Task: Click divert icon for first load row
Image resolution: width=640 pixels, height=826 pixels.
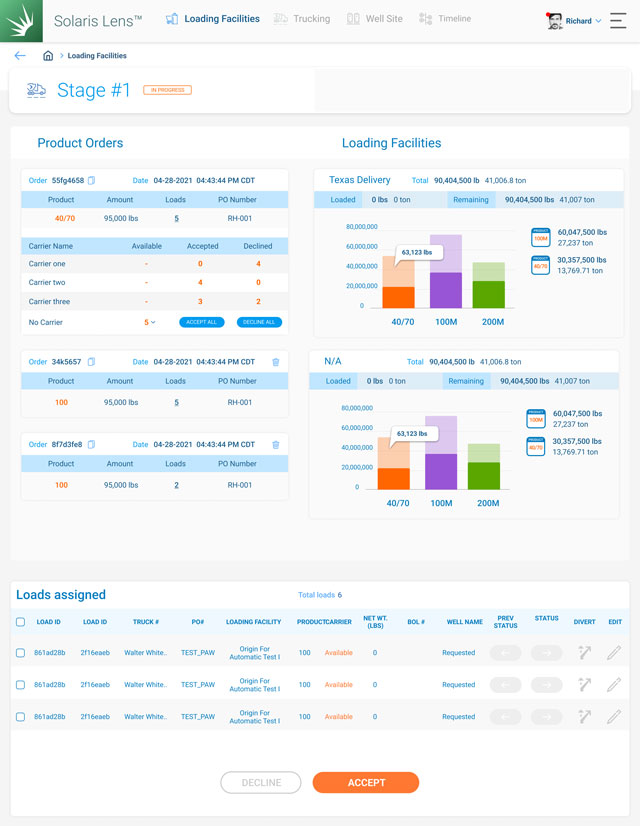Action: click(584, 653)
